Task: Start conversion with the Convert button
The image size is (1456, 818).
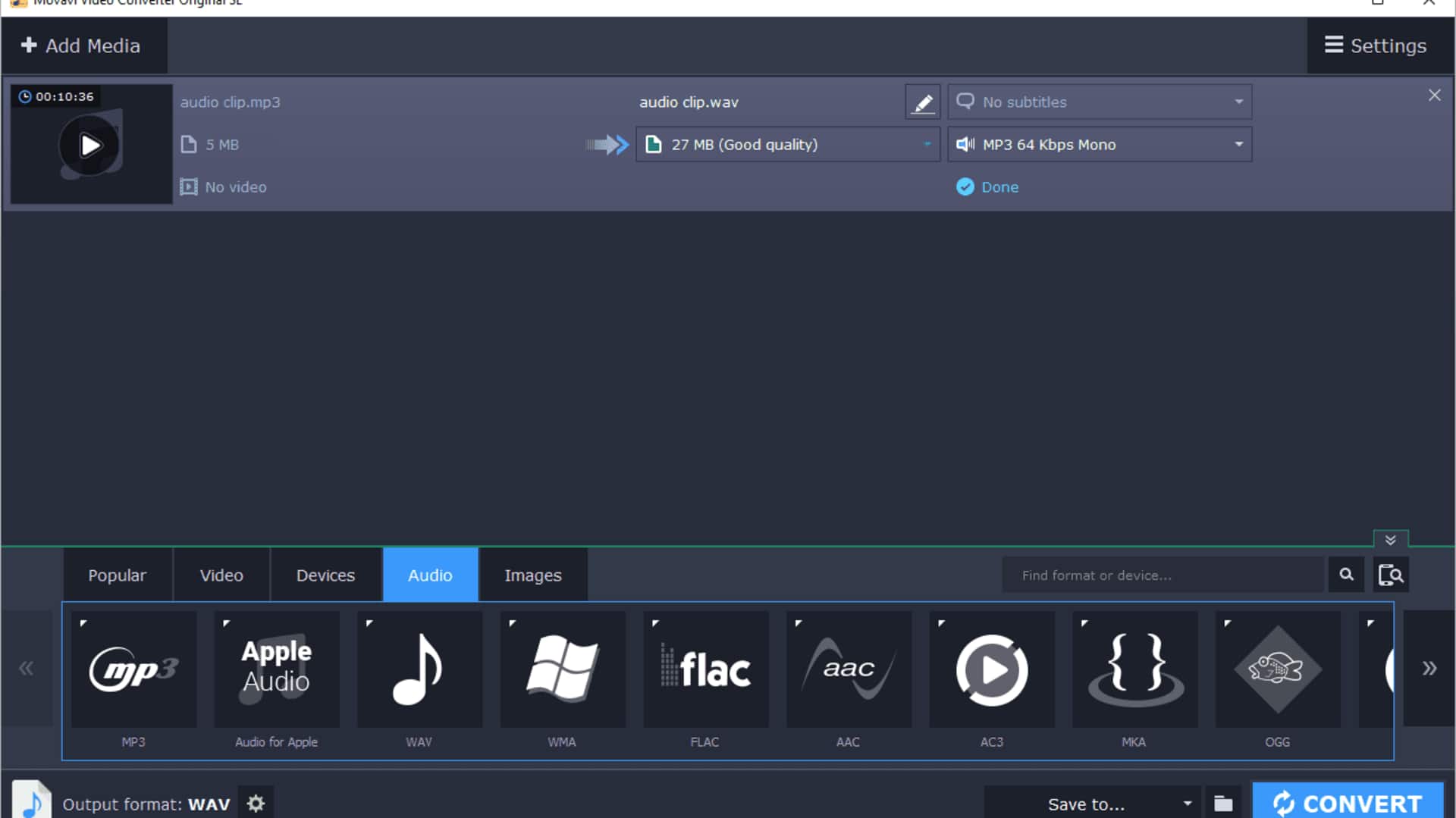Action: click(1349, 803)
